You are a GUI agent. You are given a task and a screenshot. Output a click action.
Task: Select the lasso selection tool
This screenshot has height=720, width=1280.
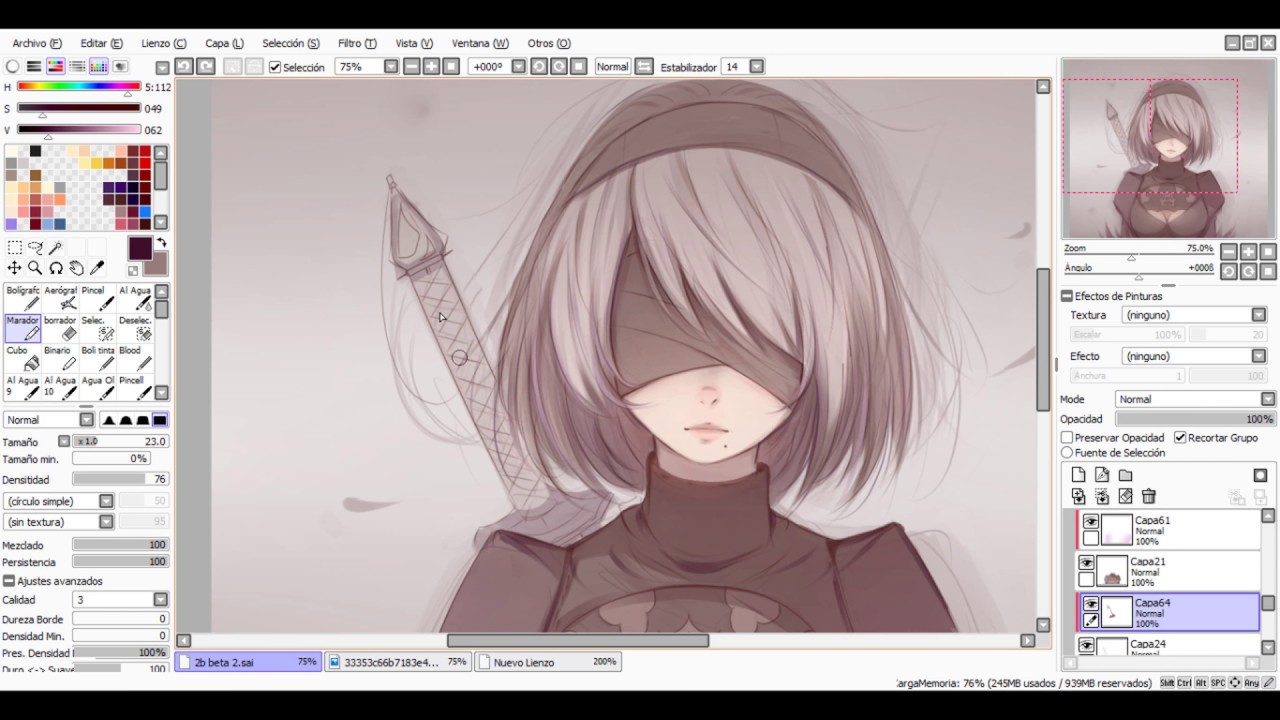[x=35, y=247]
